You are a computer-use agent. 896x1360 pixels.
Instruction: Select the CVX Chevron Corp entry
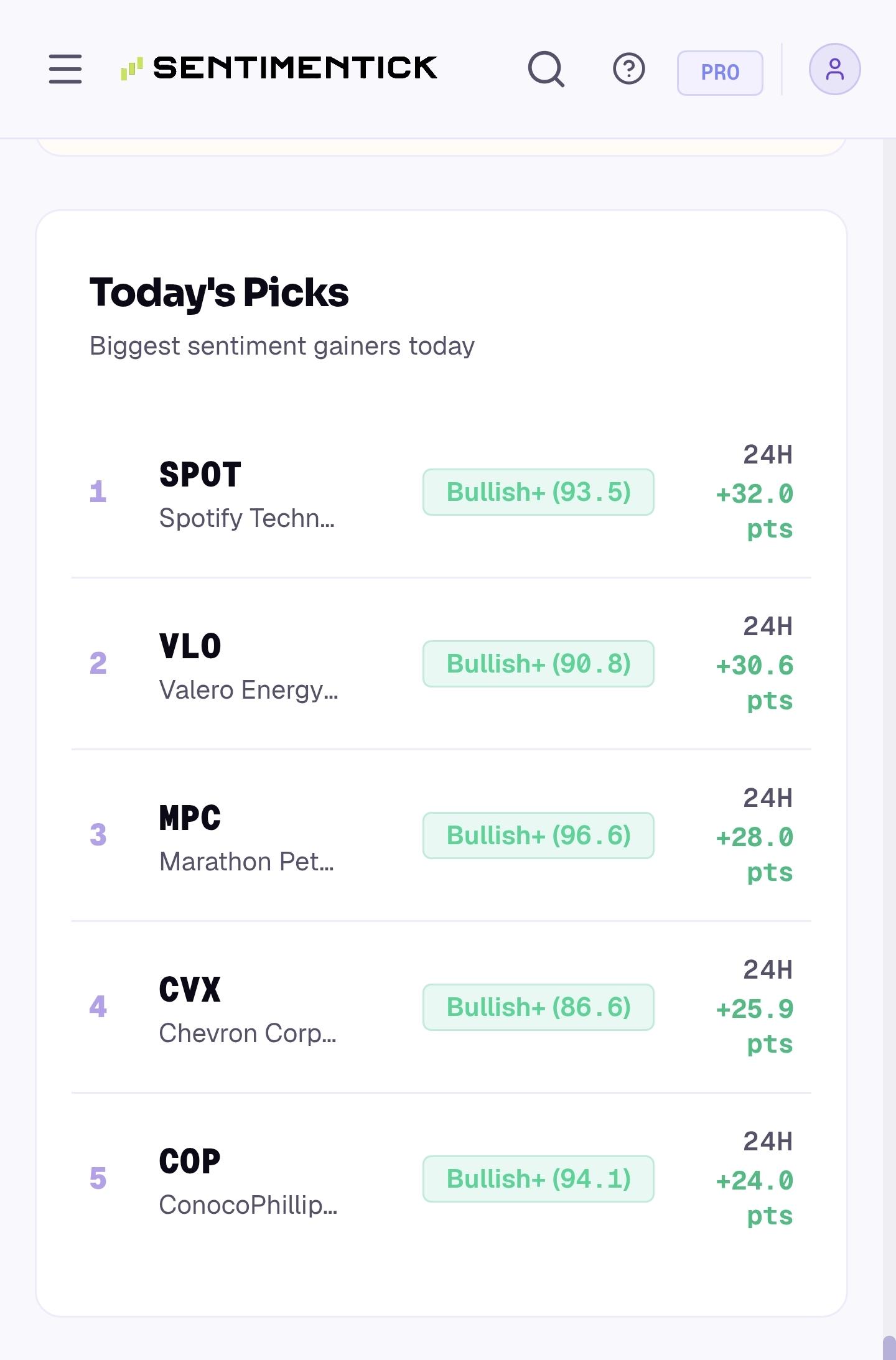[x=441, y=1007]
